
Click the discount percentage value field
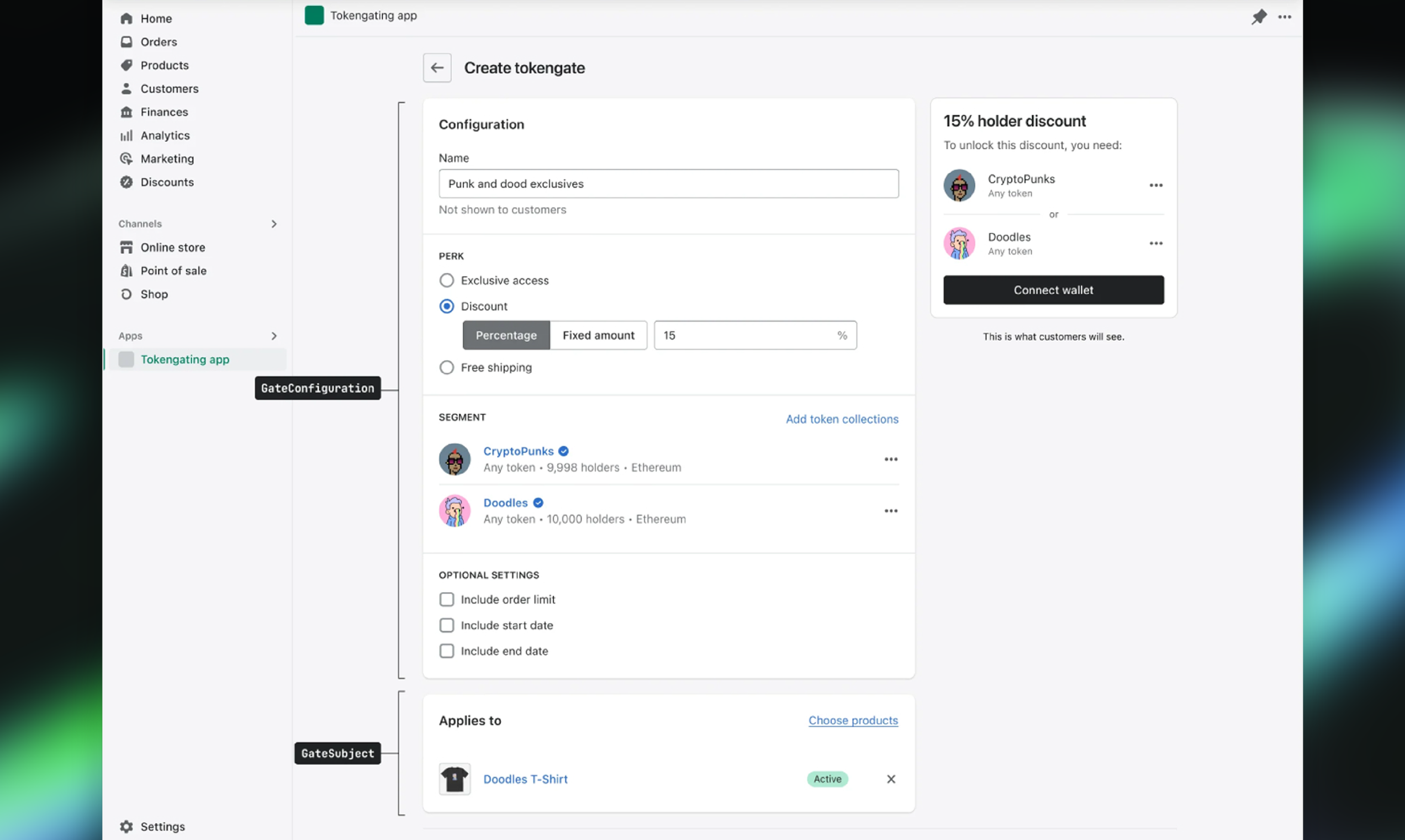(755, 335)
